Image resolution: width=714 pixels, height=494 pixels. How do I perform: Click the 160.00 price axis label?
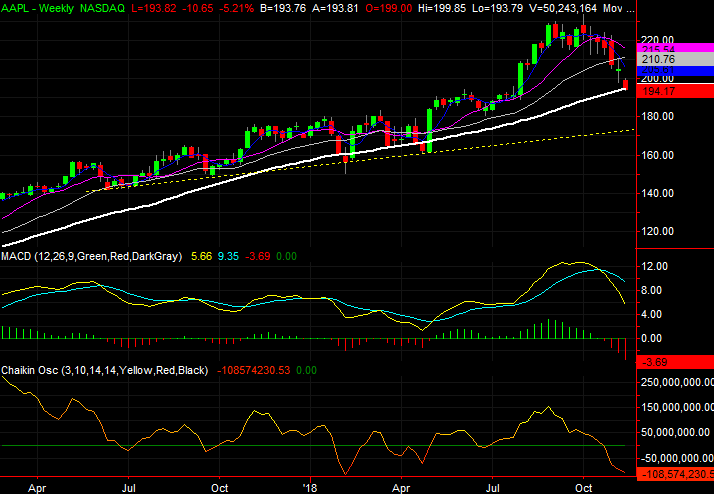pyautogui.click(x=658, y=155)
